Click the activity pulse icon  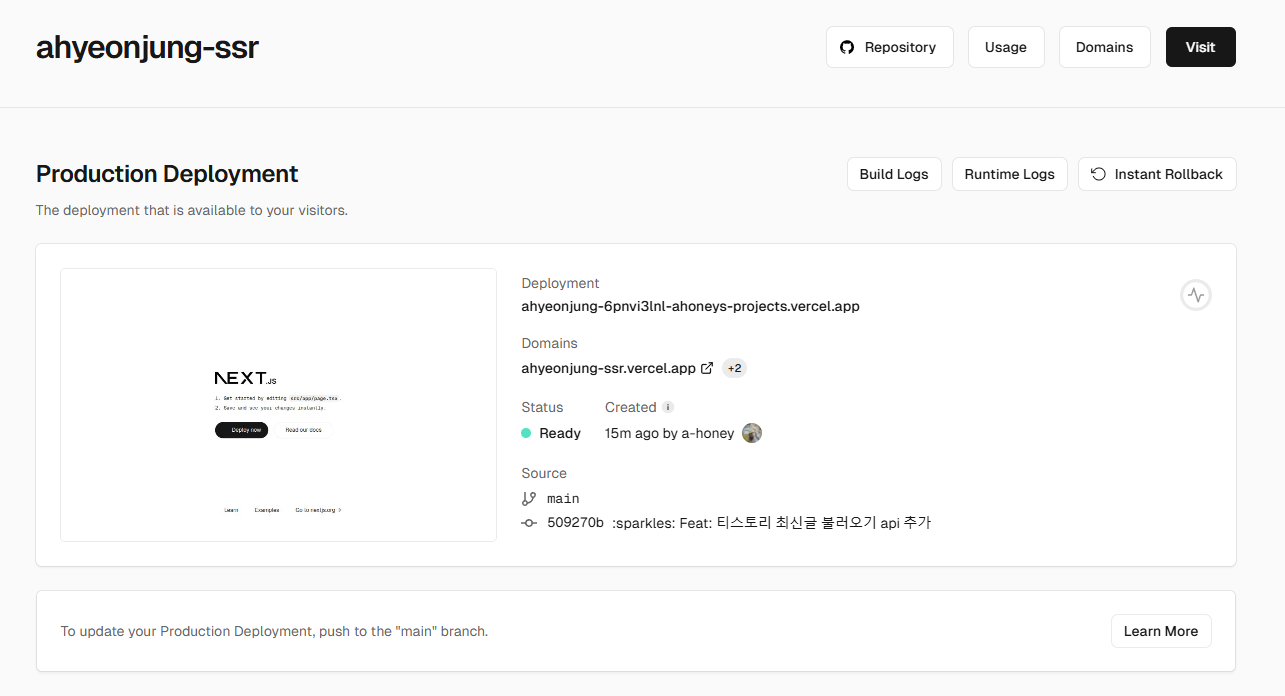click(x=1196, y=294)
